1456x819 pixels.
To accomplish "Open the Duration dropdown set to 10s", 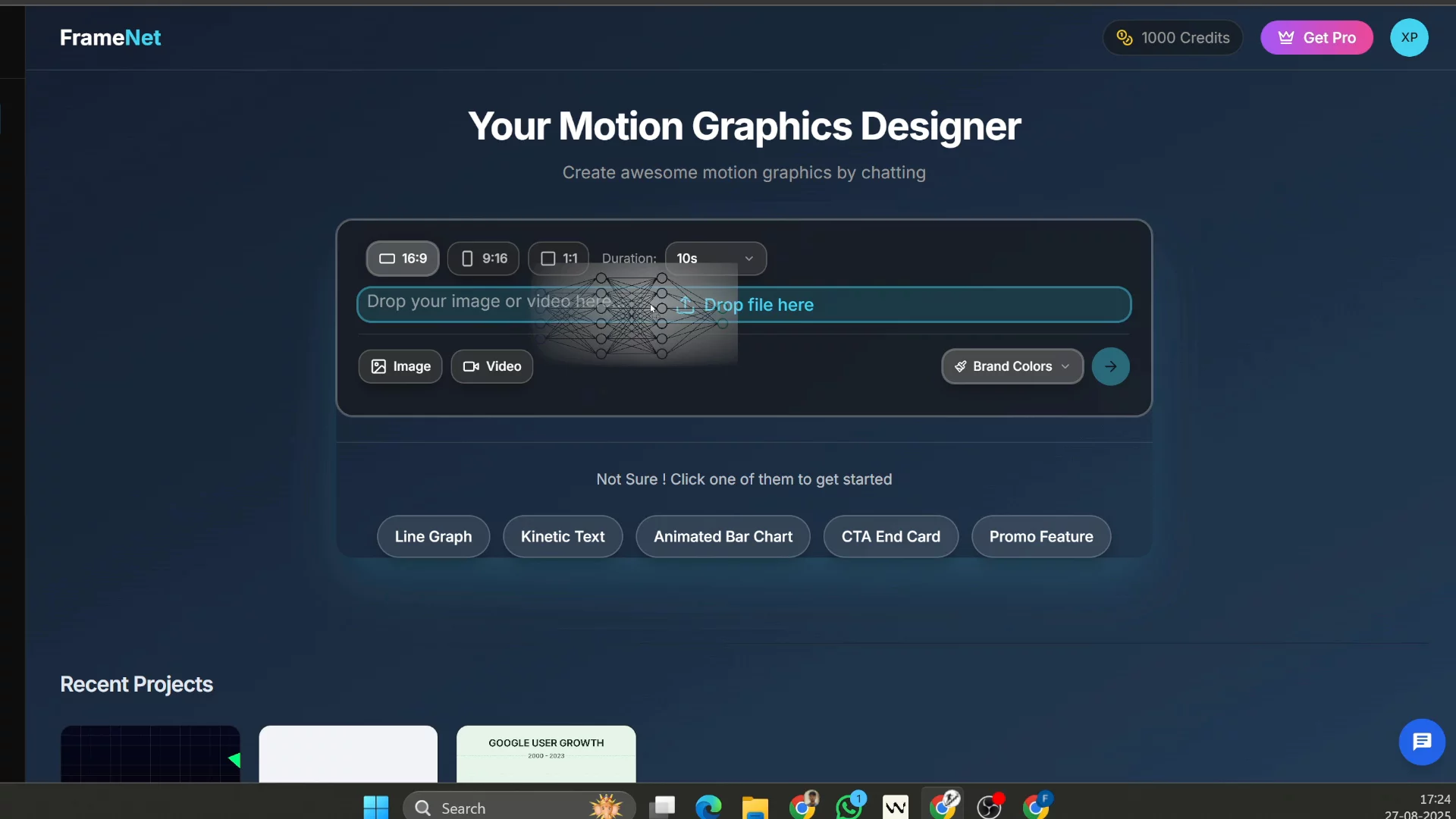I will click(x=715, y=258).
